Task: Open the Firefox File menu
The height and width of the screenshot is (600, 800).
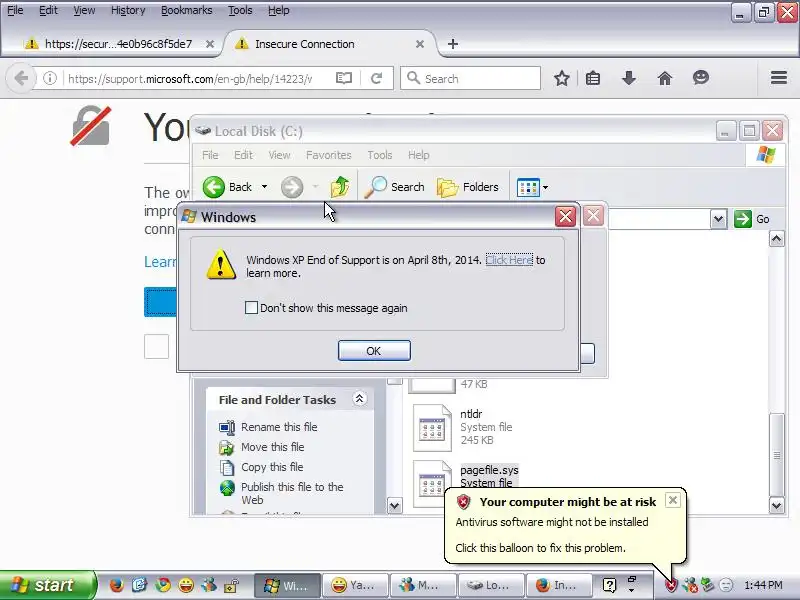Action: (15, 10)
